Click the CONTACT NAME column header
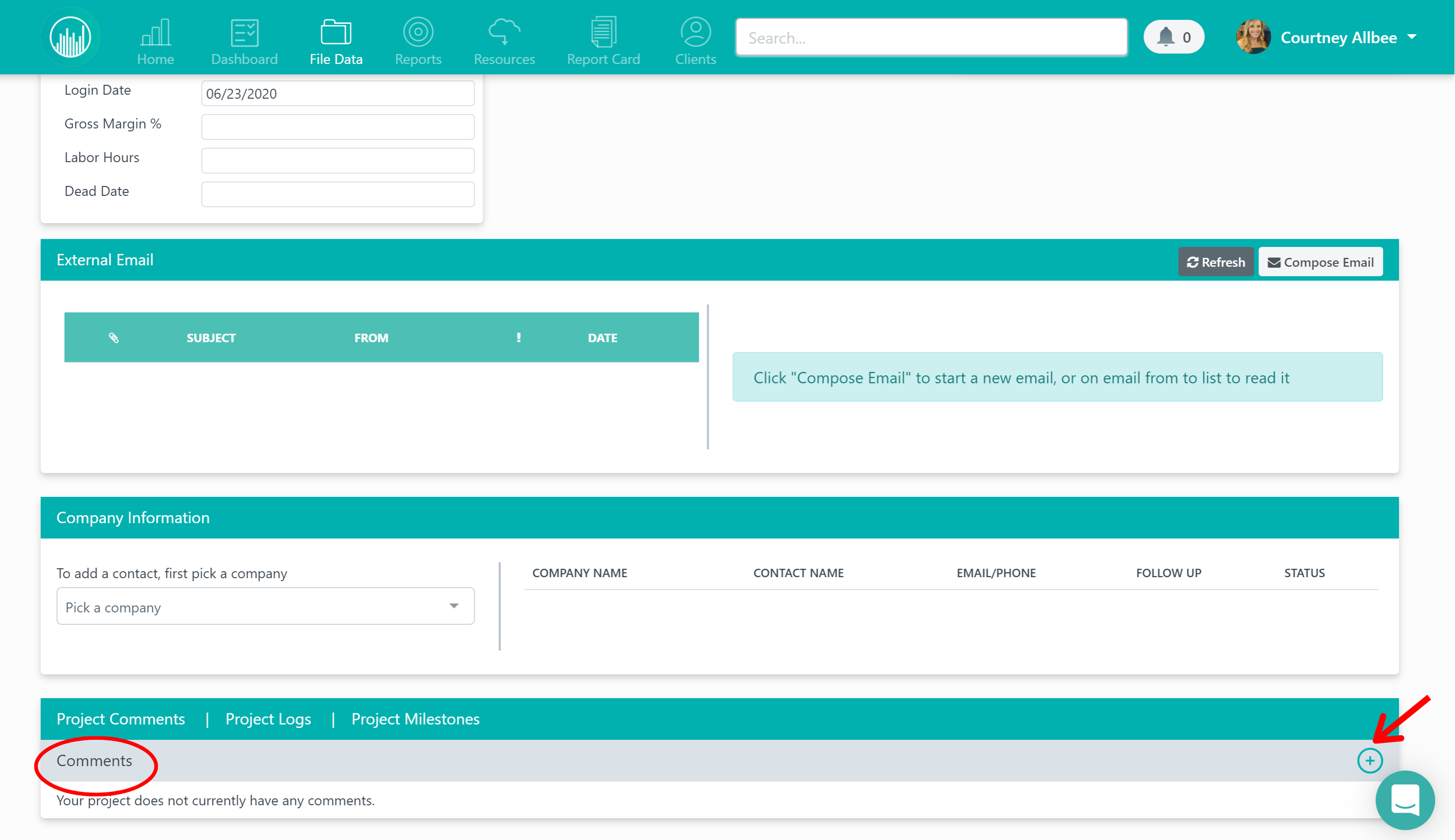Screen dimensions: 1455x840 [x=798, y=573]
